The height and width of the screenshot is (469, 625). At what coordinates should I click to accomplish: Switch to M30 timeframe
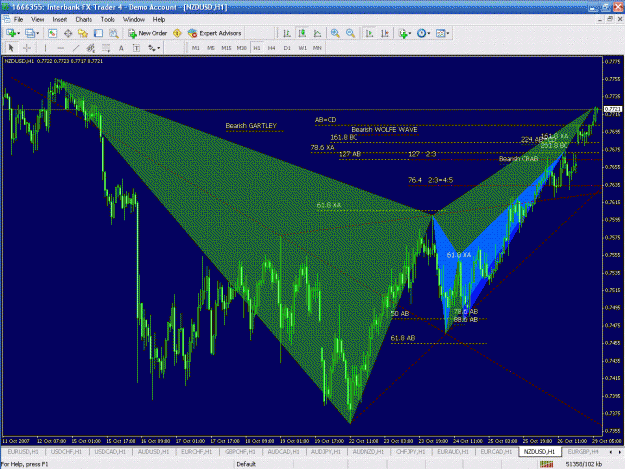click(242, 48)
